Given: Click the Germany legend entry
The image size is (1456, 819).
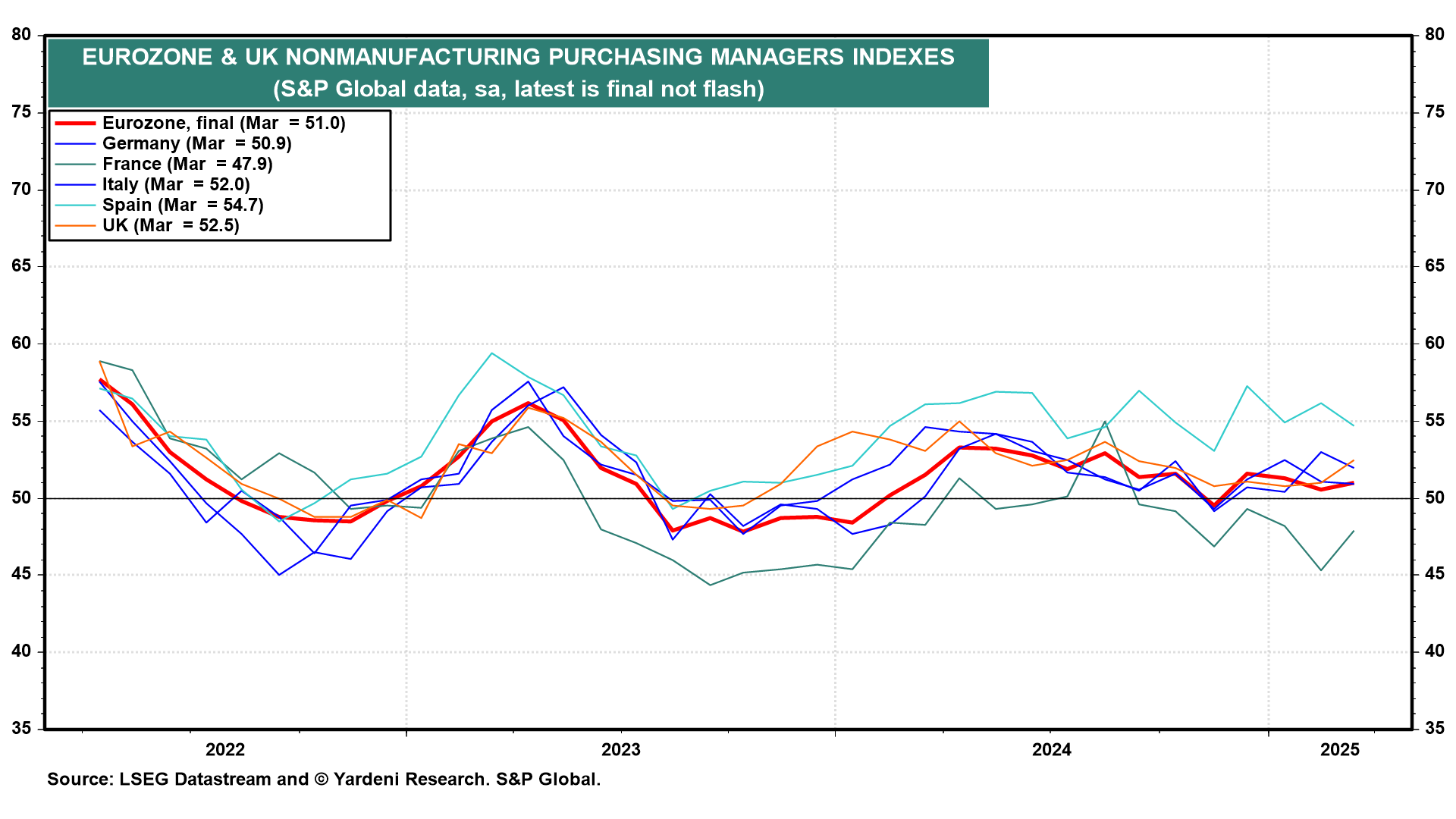Looking at the screenshot, I should tap(196, 143).
